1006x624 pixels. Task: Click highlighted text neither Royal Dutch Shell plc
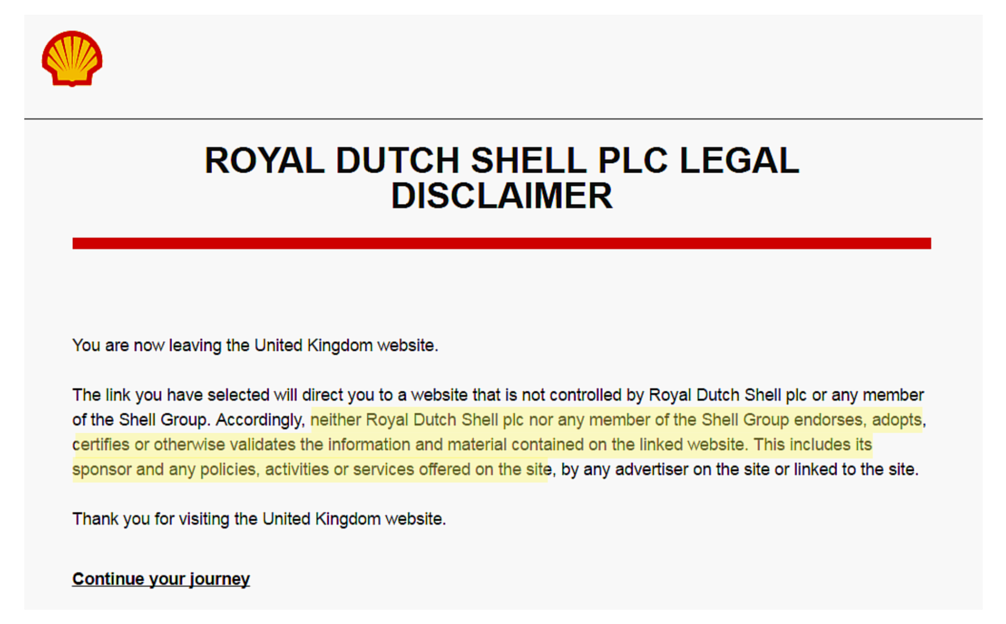(x=417, y=420)
